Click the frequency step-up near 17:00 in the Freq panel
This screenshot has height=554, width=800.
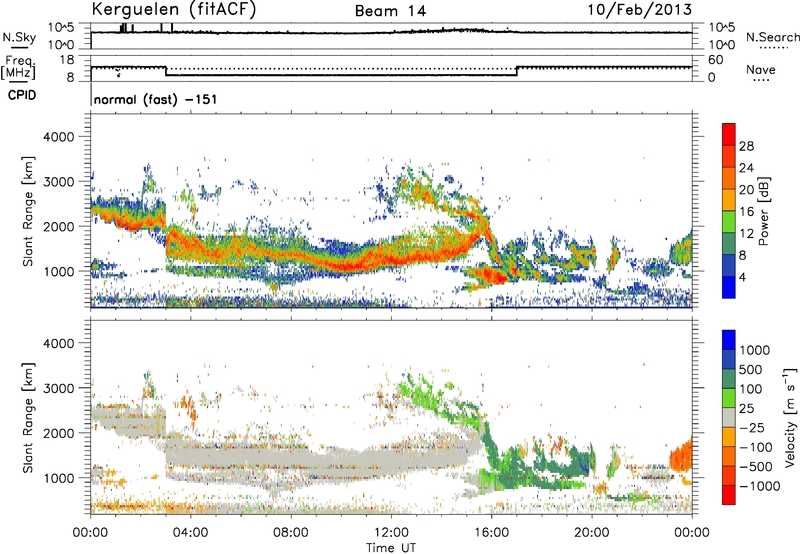point(517,71)
